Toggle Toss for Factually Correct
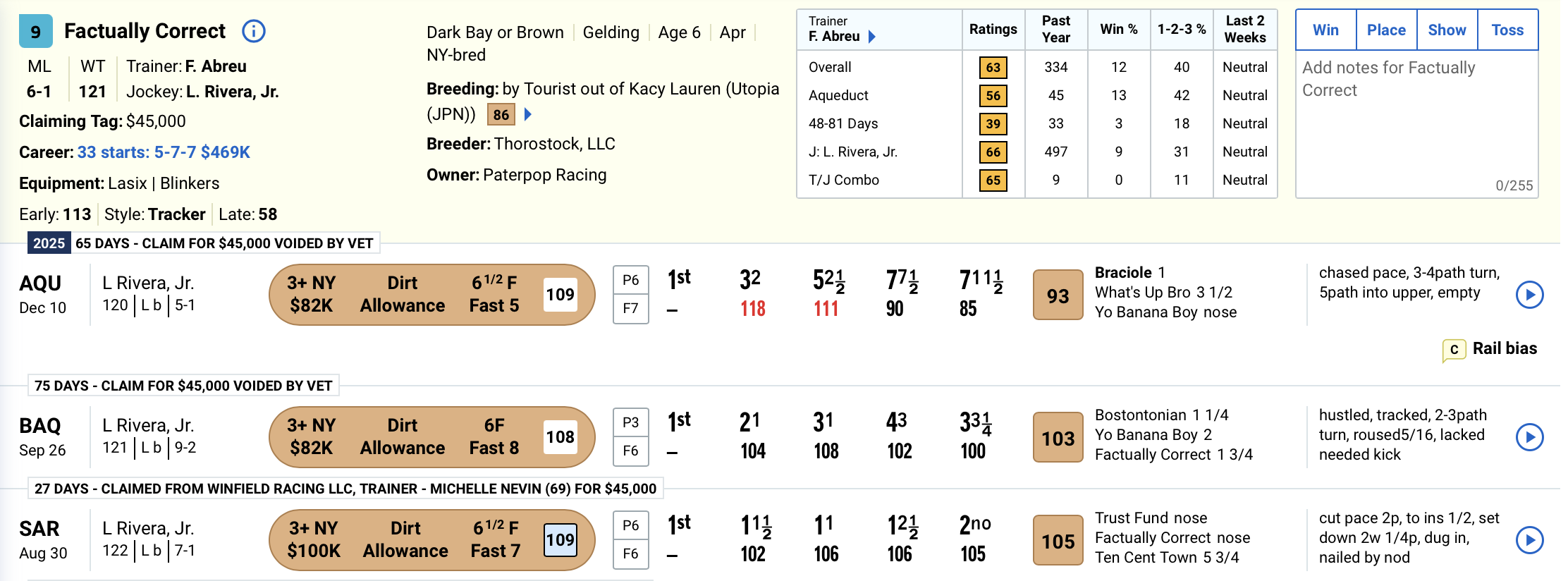 [1507, 30]
